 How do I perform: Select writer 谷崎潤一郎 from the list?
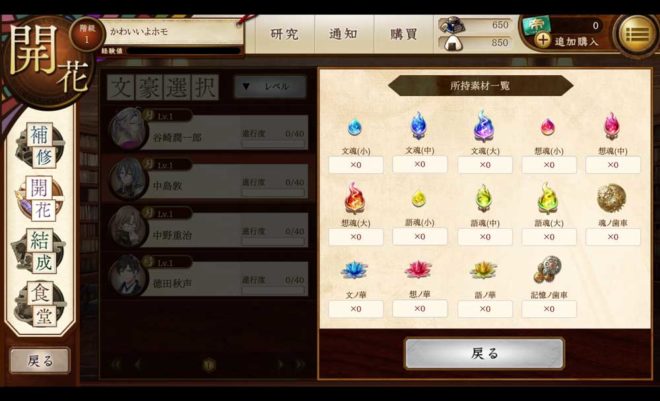(208, 130)
